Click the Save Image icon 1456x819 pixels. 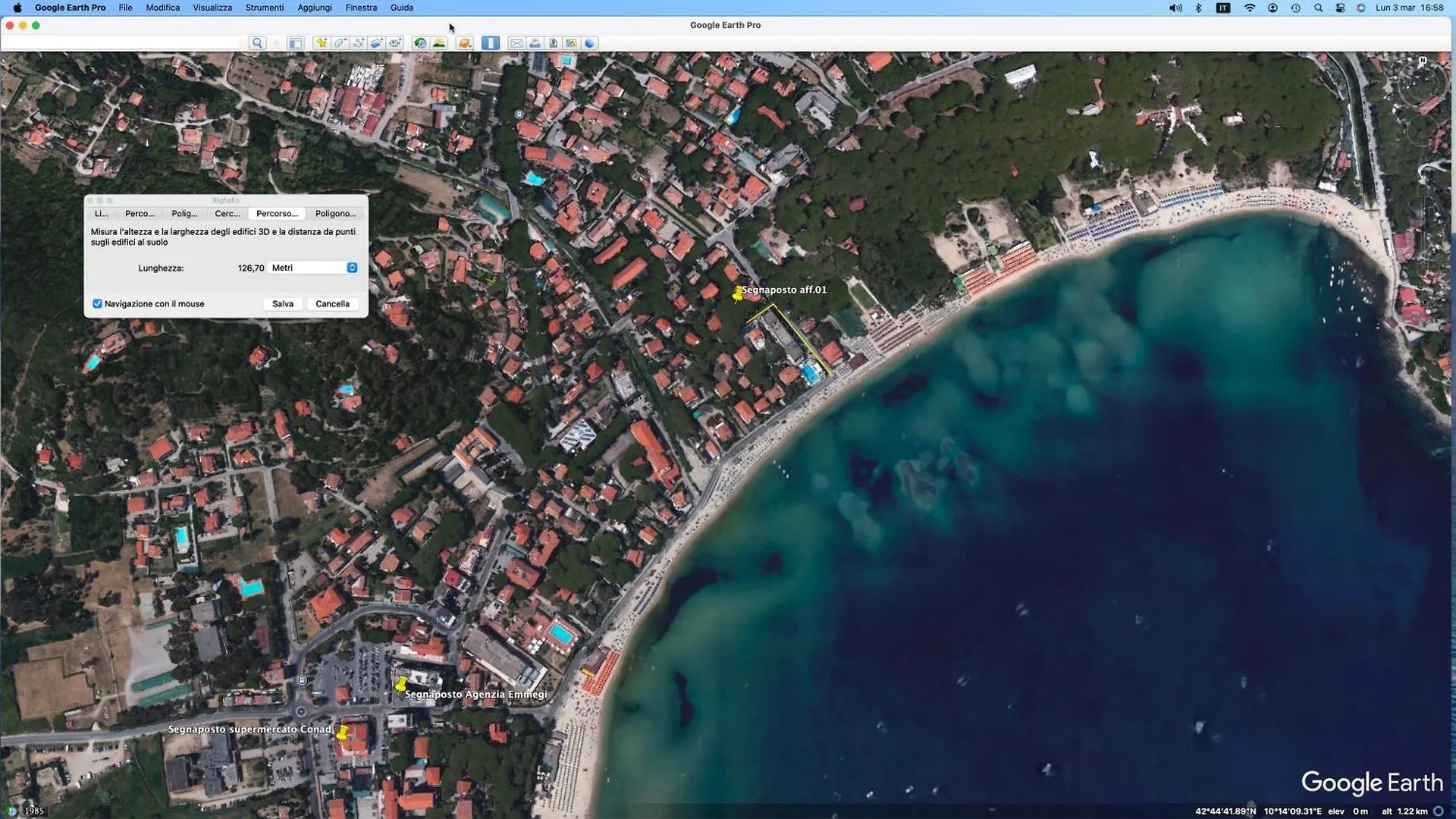click(x=553, y=43)
